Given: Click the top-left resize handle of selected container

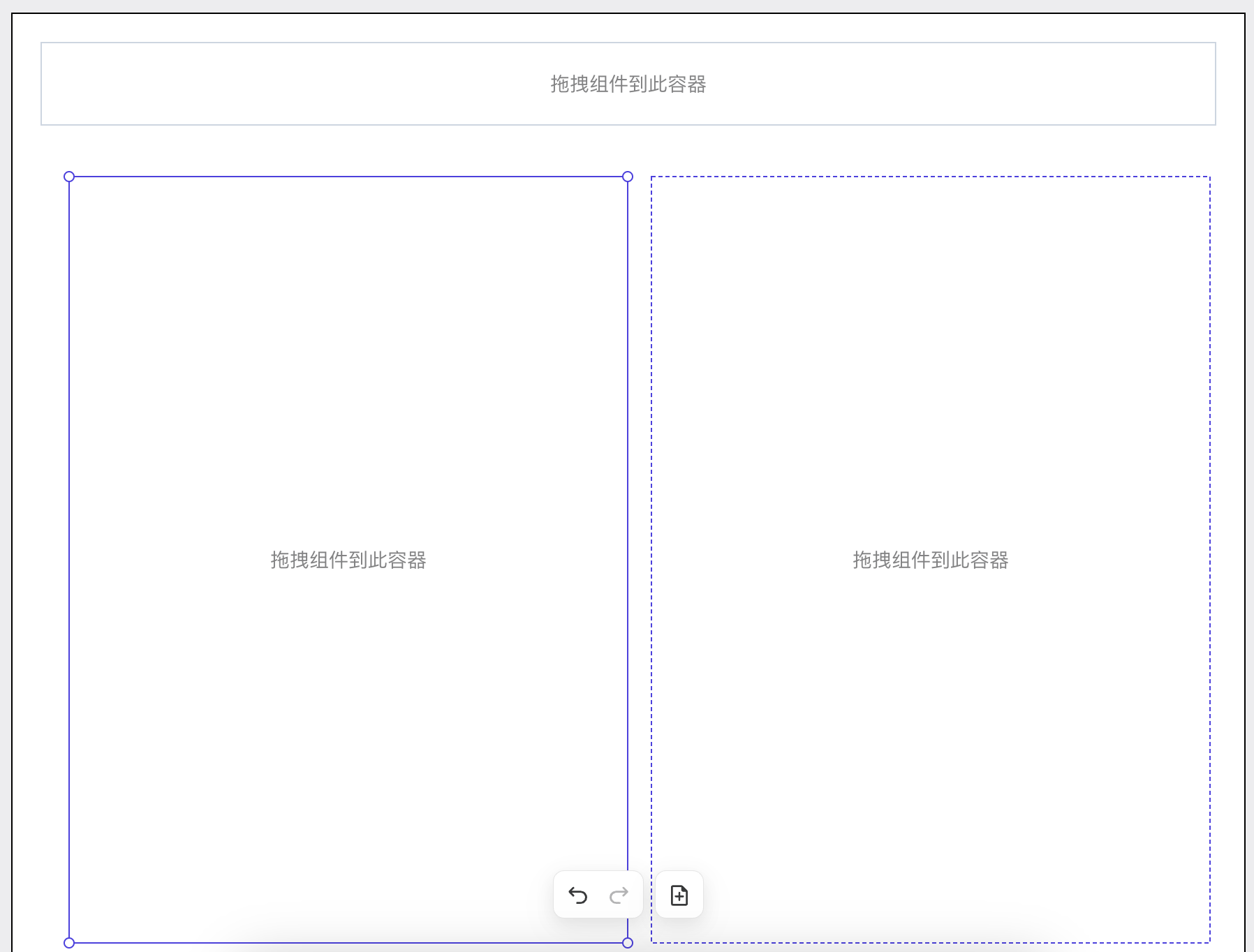Looking at the screenshot, I should click(x=69, y=177).
